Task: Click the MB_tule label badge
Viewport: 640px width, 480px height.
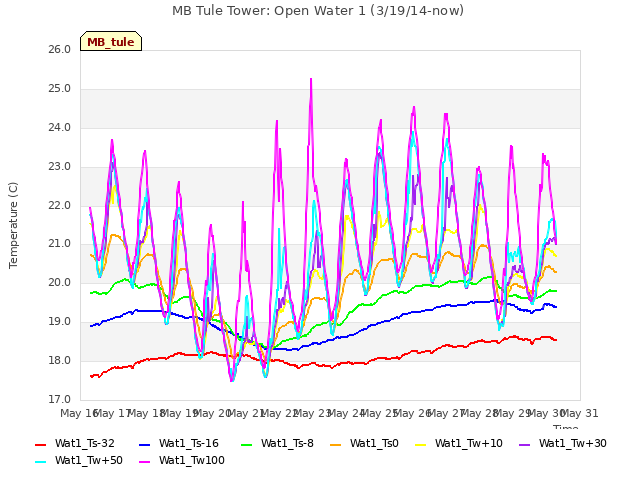Action: [x=111, y=41]
